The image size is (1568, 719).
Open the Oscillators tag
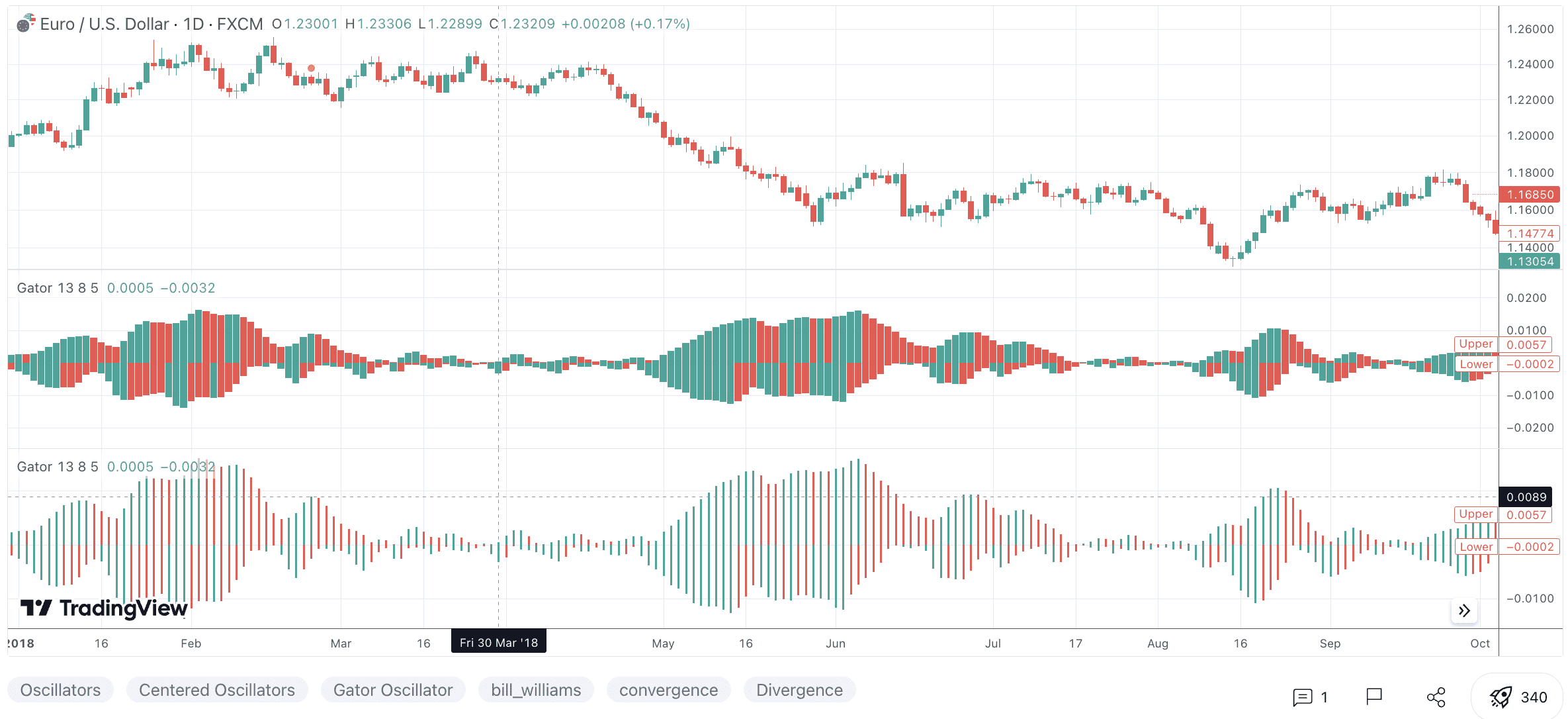pyautogui.click(x=60, y=690)
